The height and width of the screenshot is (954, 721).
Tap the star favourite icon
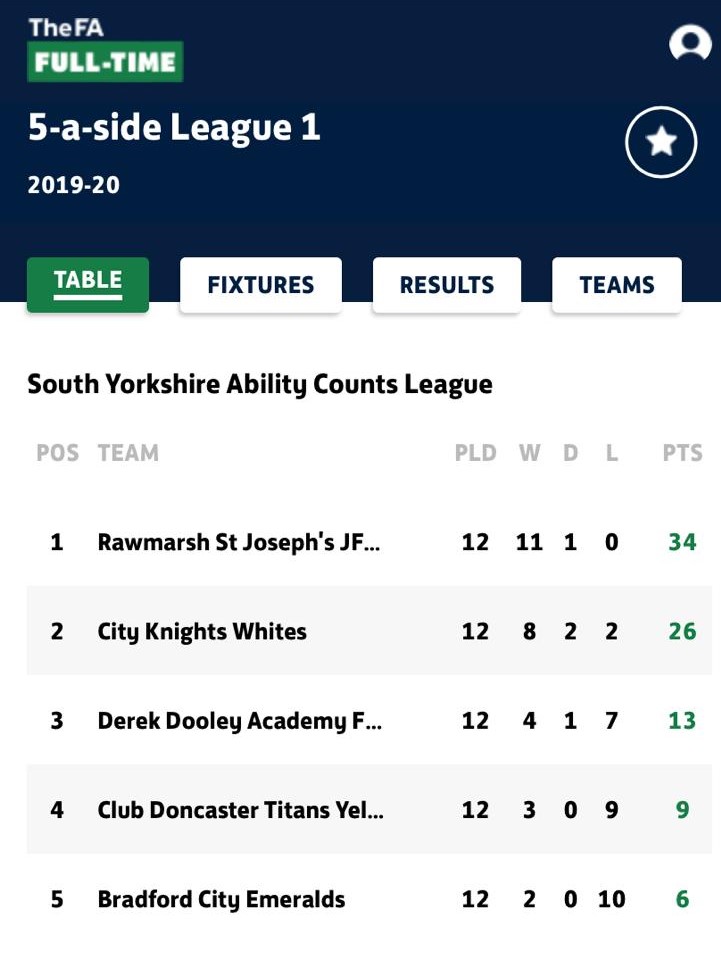coord(661,142)
